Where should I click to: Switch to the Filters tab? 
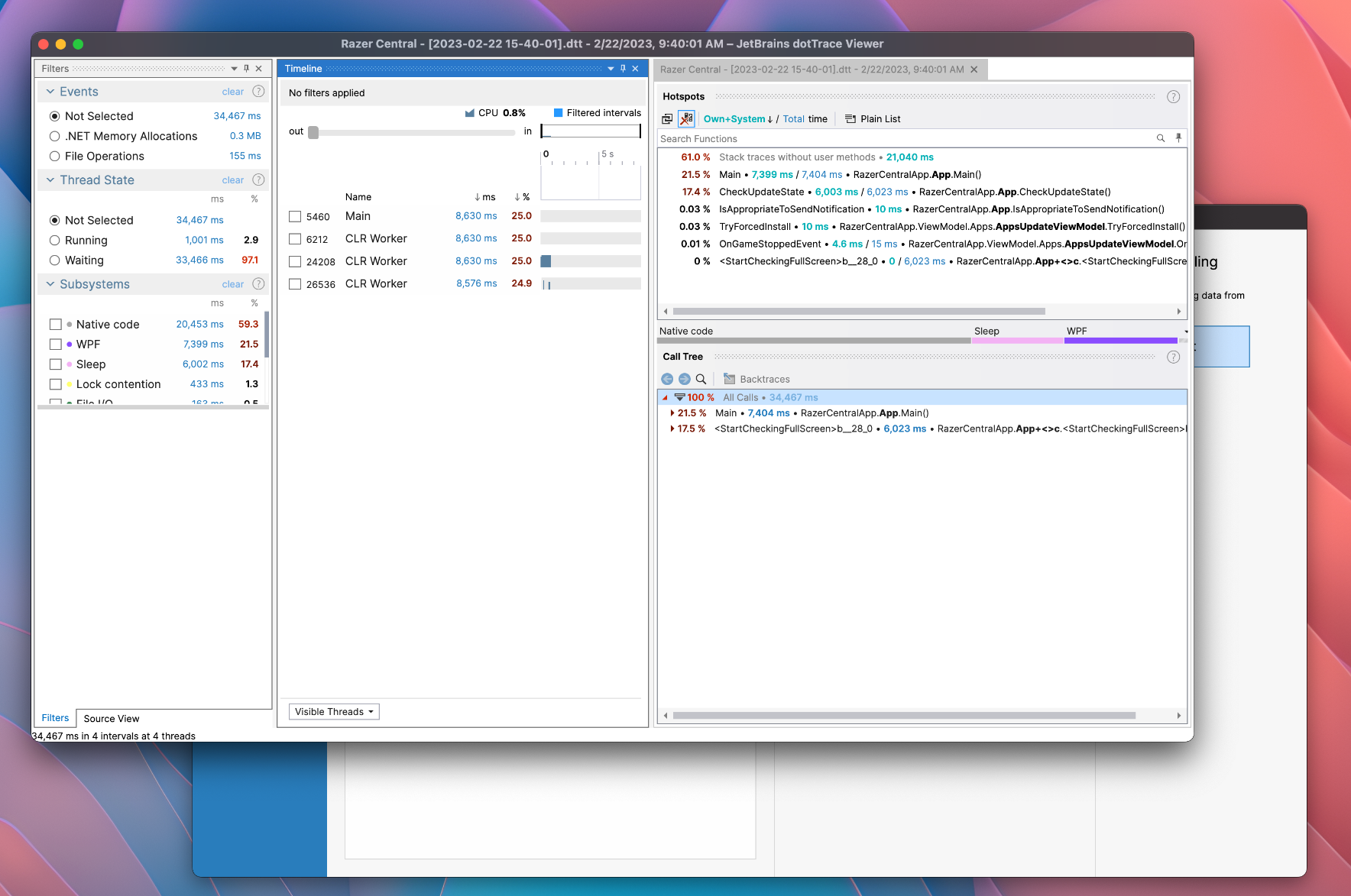coord(55,718)
